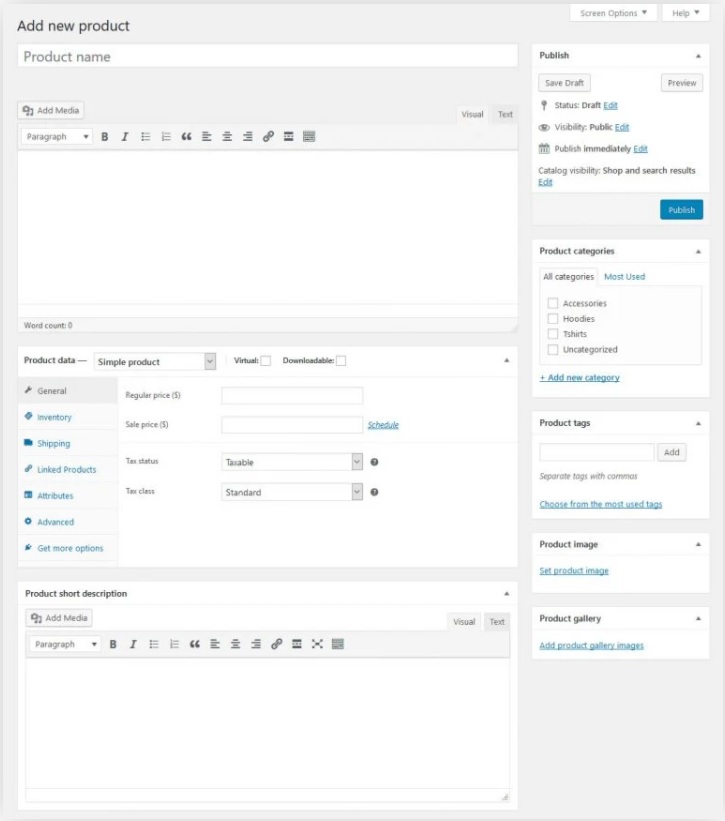Insert link using main editor's link icon
Image resolution: width=725 pixels, height=821 pixels.
pyautogui.click(x=268, y=137)
